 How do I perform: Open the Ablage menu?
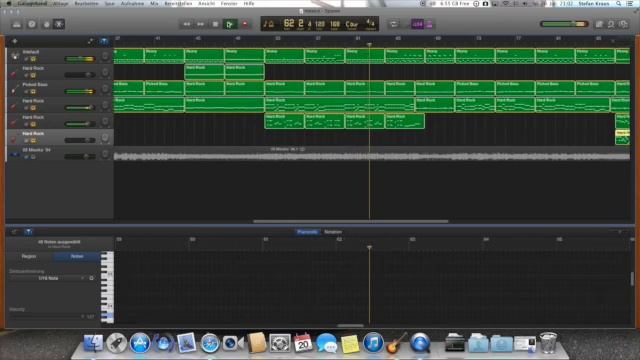[x=60, y=3]
